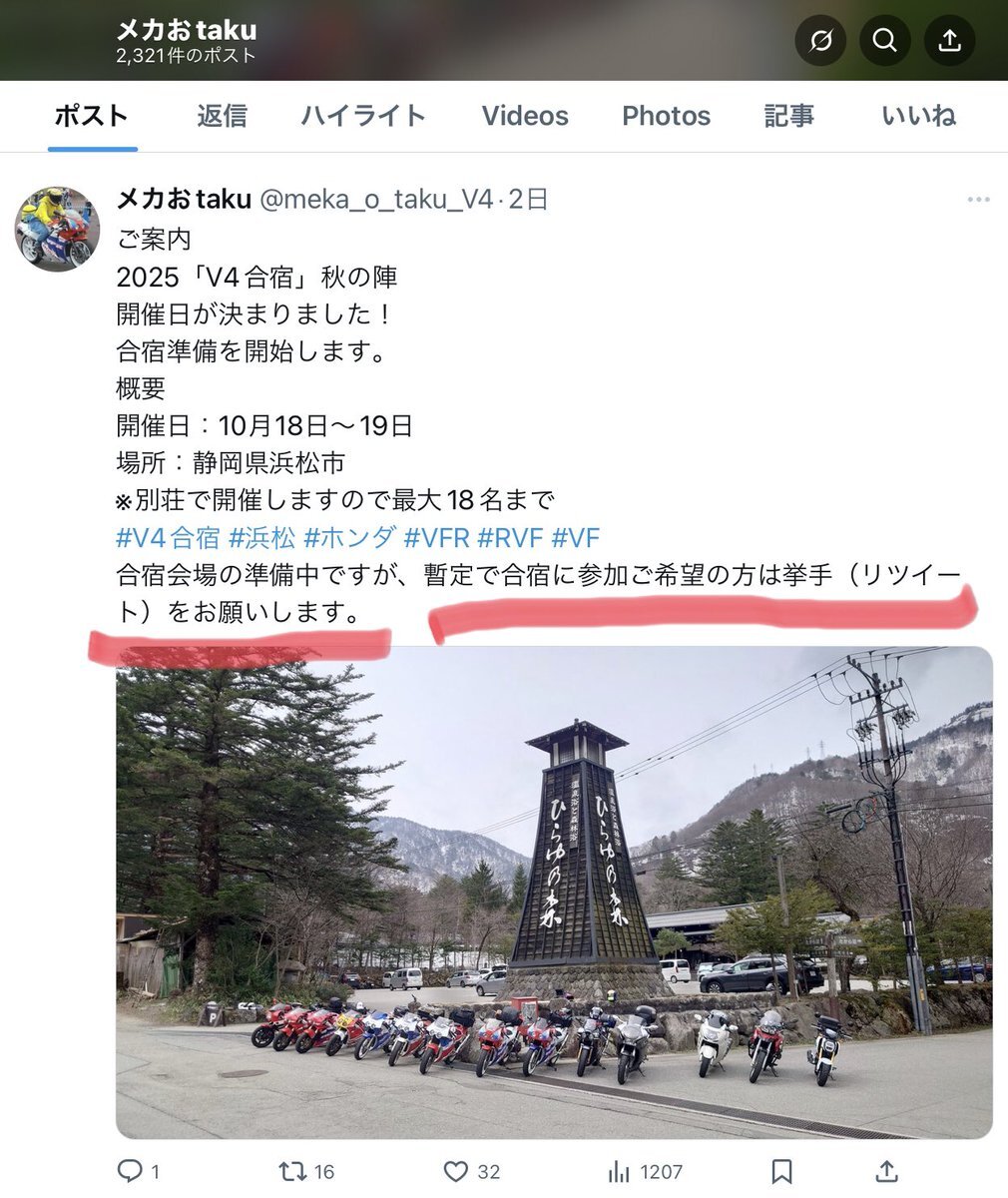
Task: Open the three-dot post options menu
Action: (978, 200)
